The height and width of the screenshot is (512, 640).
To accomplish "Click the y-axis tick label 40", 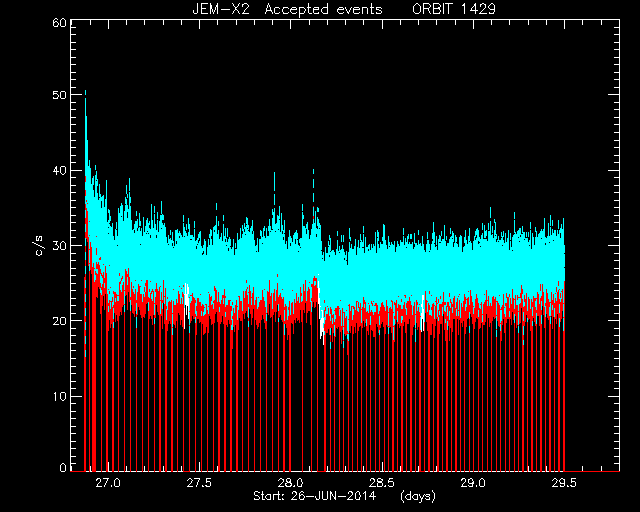I will point(59,171).
